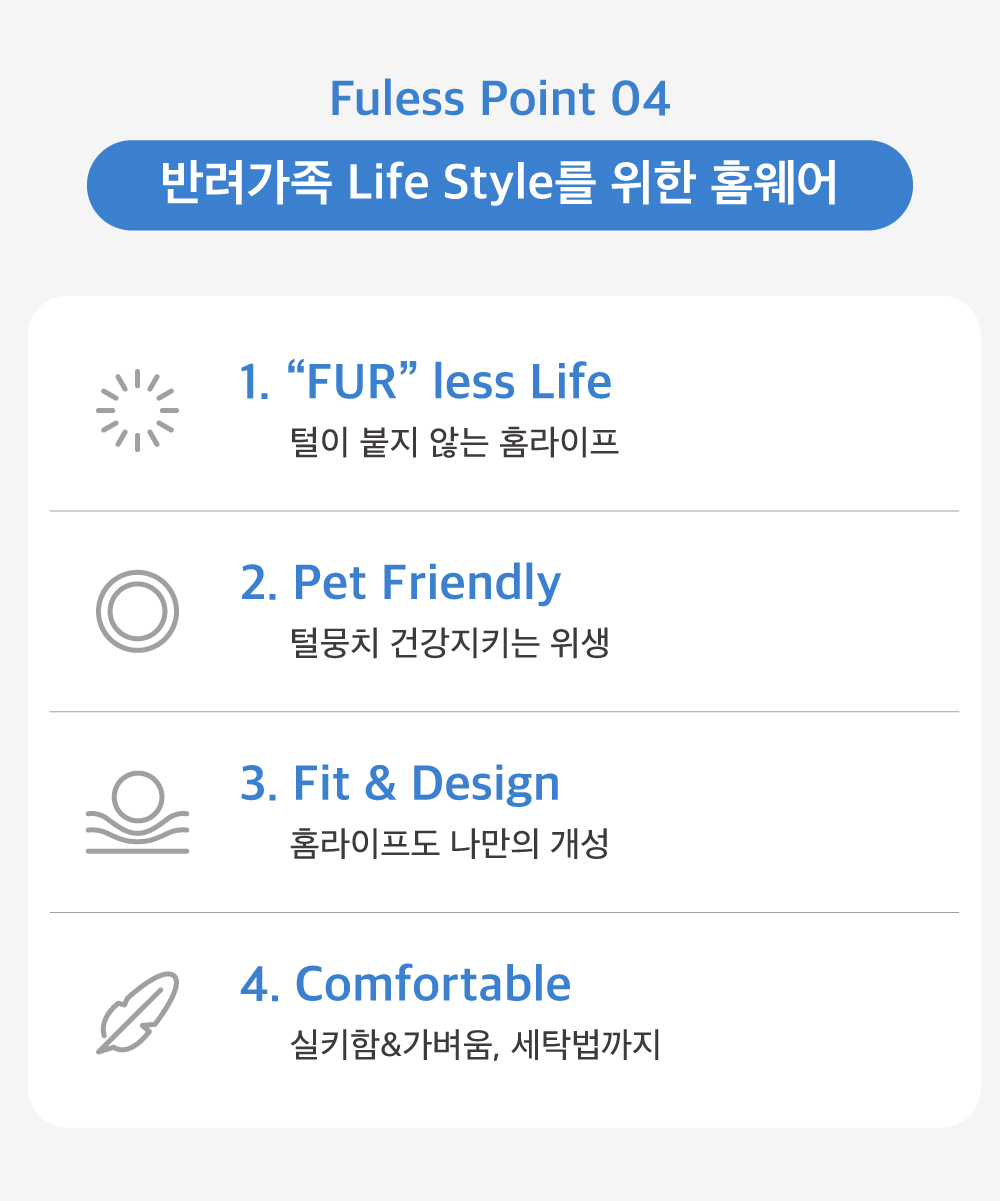Click the text '털뭉치 건강지키는 위생'
This screenshot has height=1201, width=1000.
[449, 644]
